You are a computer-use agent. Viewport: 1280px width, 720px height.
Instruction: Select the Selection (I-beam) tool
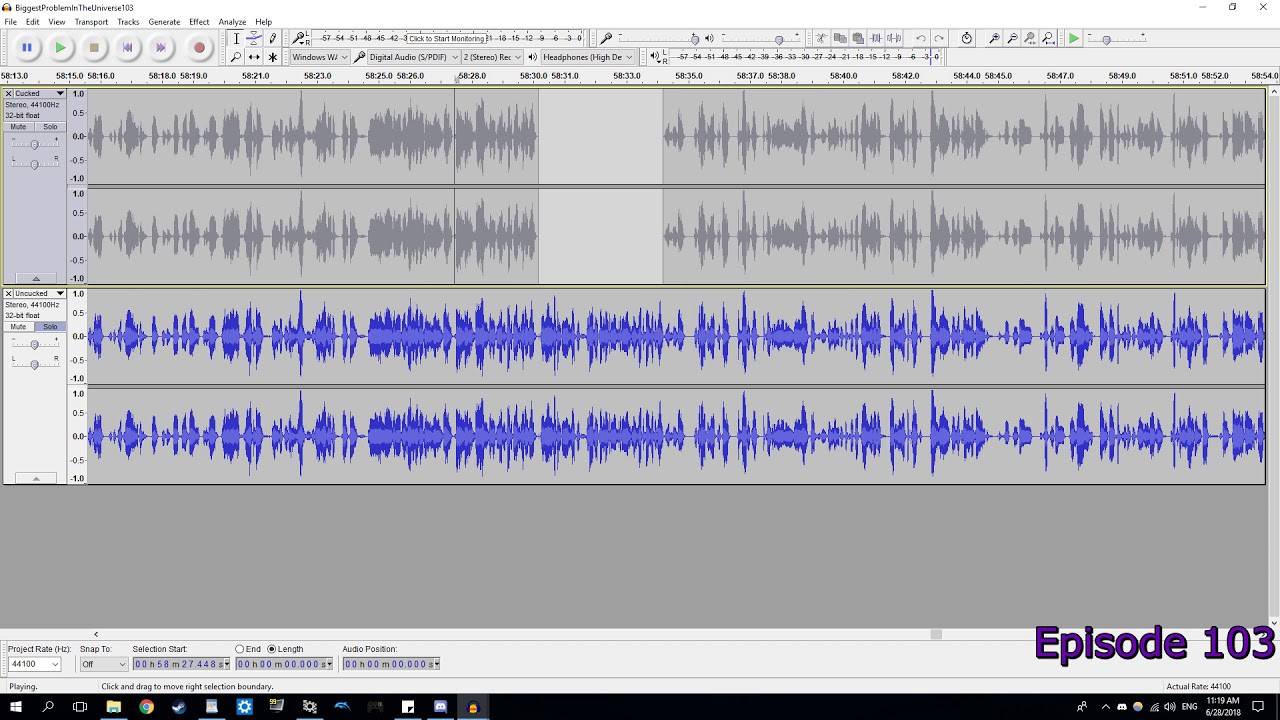tap(236, 38)
